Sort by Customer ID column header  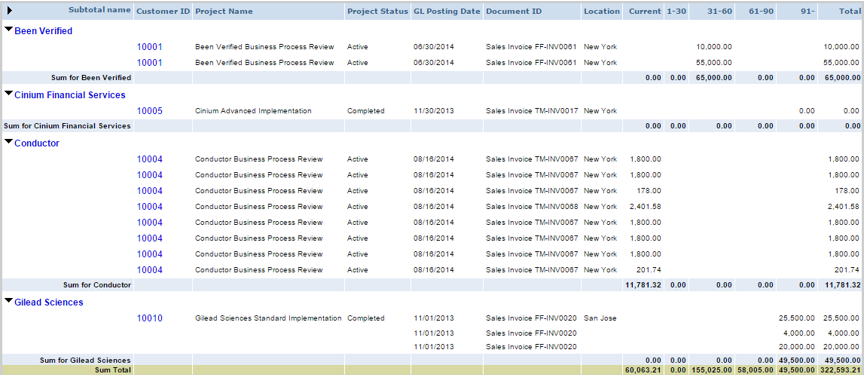tap(163, 11)
